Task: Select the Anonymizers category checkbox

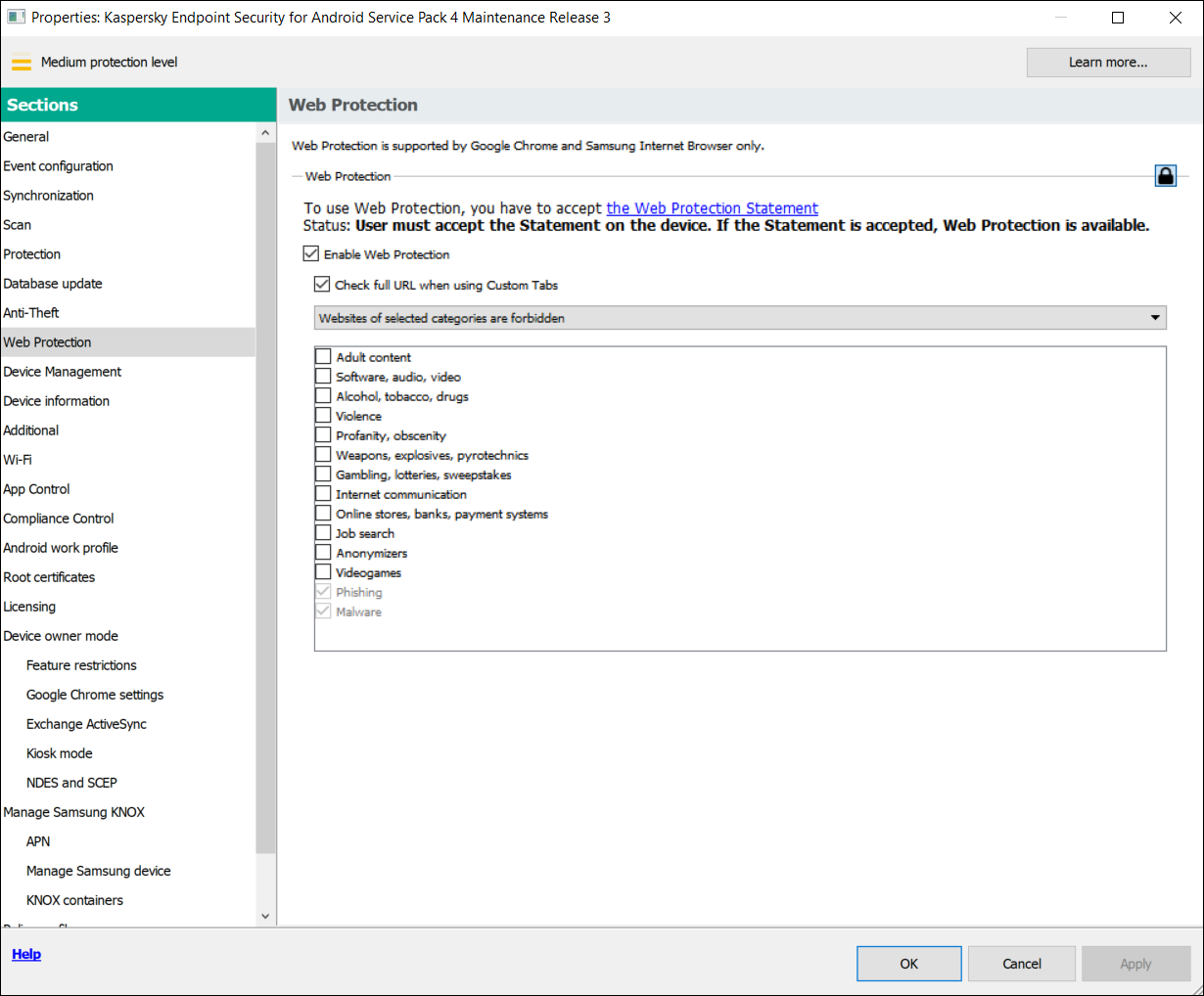Action: (x=323, y=552)
